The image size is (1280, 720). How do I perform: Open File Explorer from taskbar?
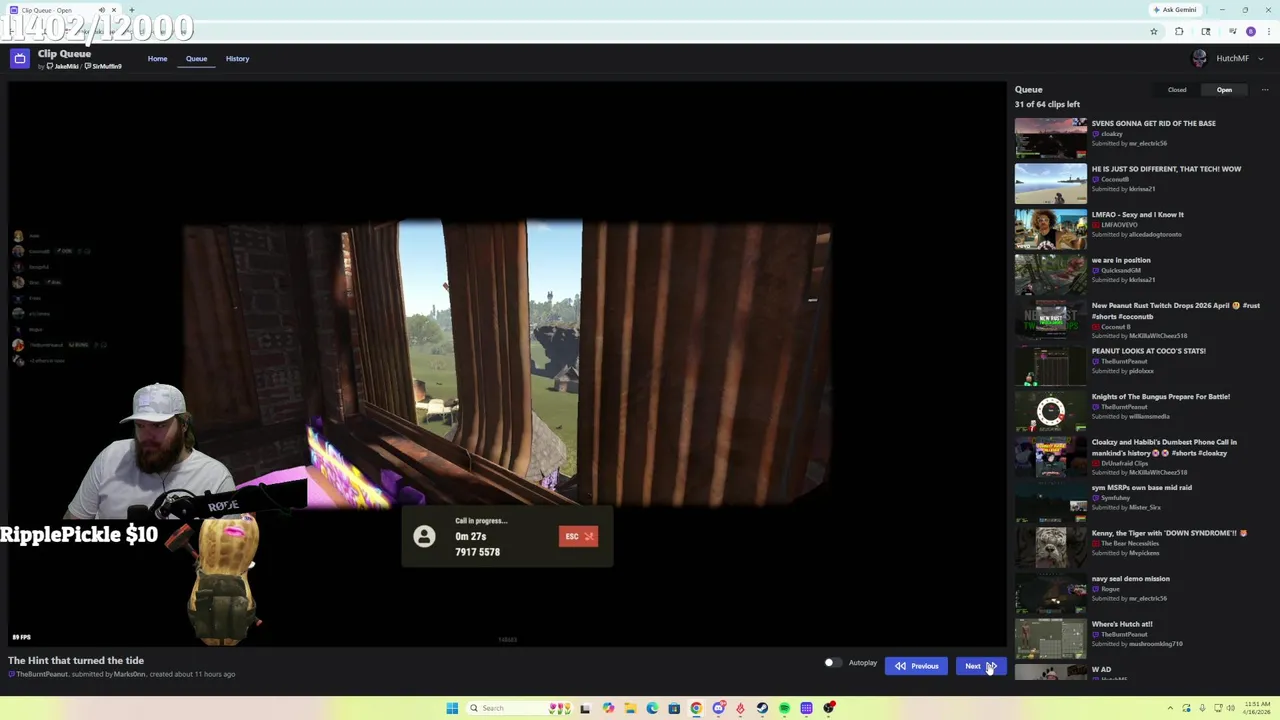coord(630,708)
